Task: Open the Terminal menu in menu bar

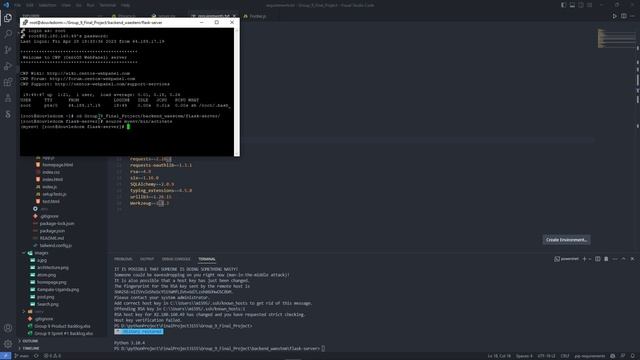Action: [108, 5]
